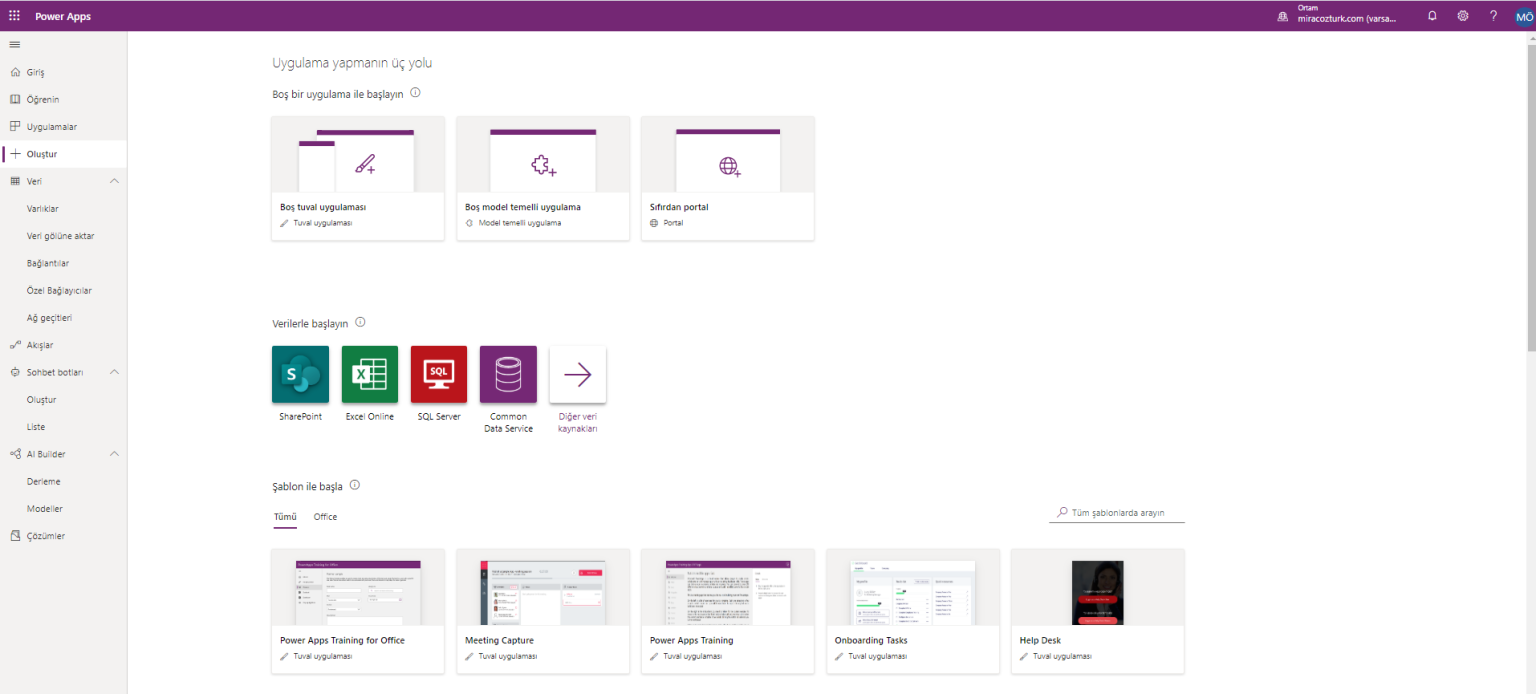Click the Excel Online icon
Screen dimensions: 1536x694
point(370,374)
